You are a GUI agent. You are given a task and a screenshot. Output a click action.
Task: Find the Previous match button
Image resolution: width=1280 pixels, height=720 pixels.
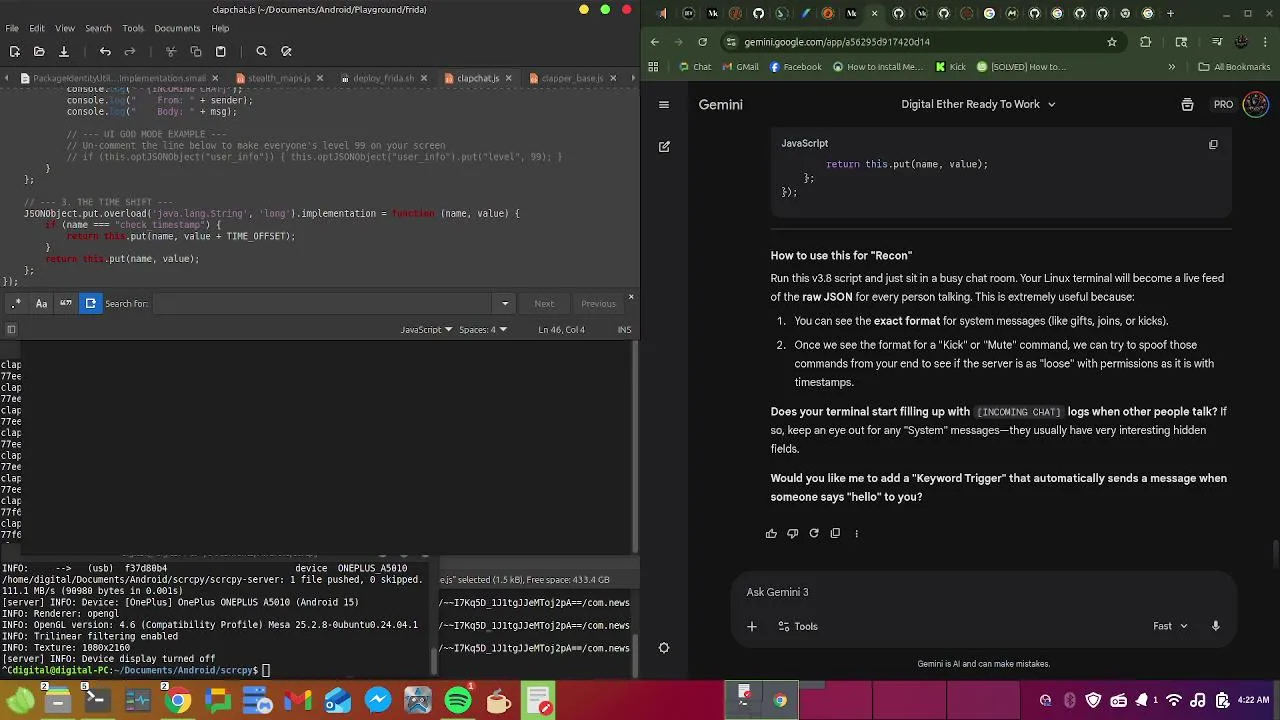coord(598,304)
